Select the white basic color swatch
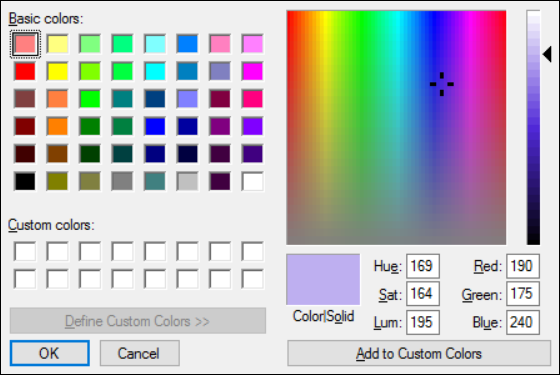This screenshot has width=560, height=375. pos(252,181)
